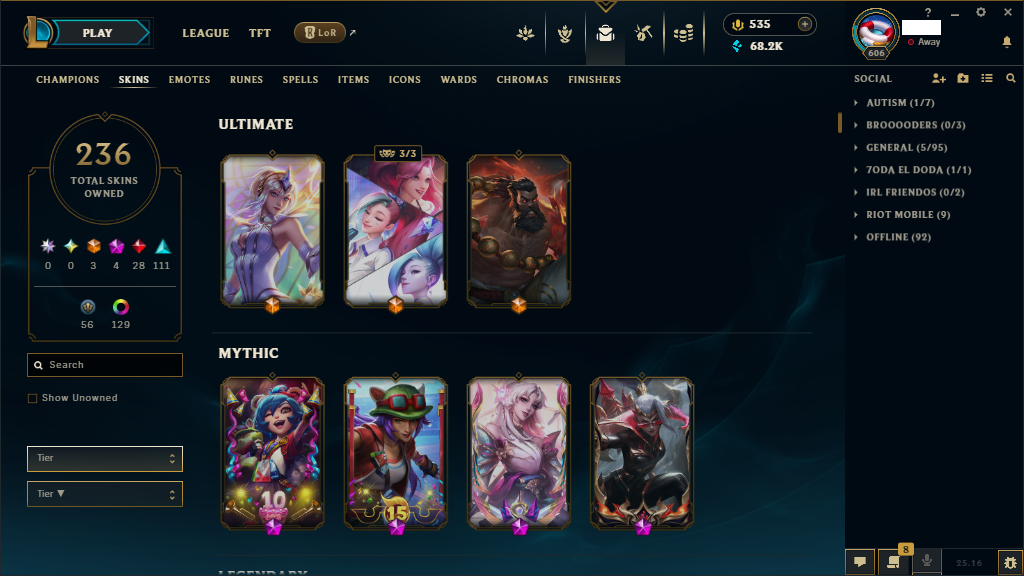
Task: Open the TFT link
Action: tap(259, 33)
